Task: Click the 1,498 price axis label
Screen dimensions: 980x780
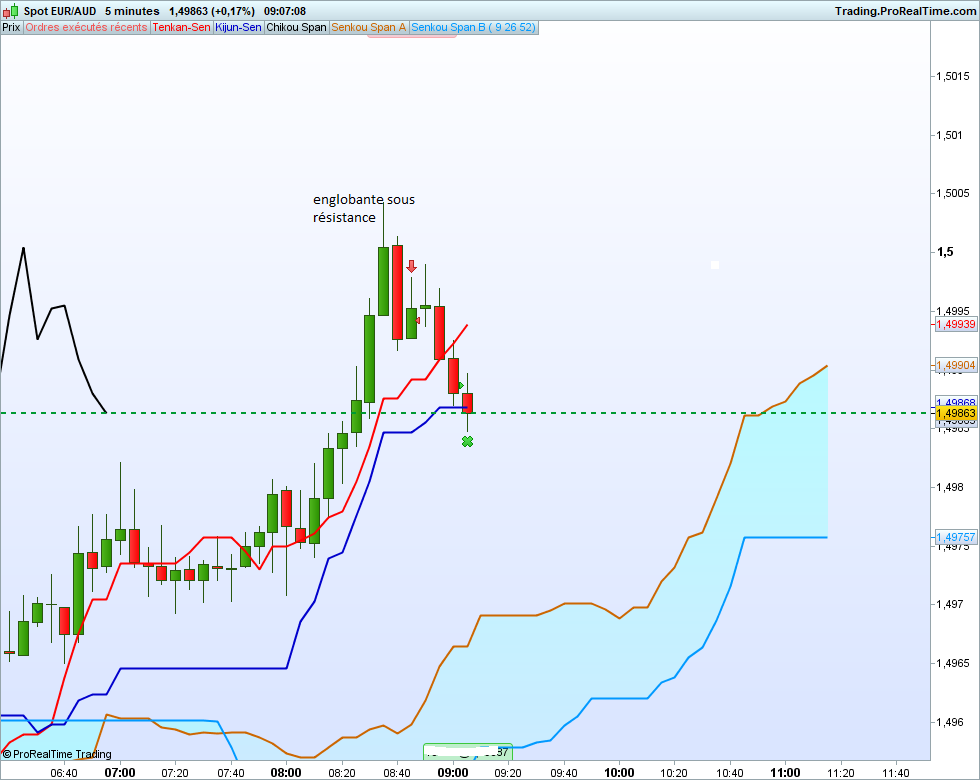Action: pyautogui.click(x=949, y=487)
